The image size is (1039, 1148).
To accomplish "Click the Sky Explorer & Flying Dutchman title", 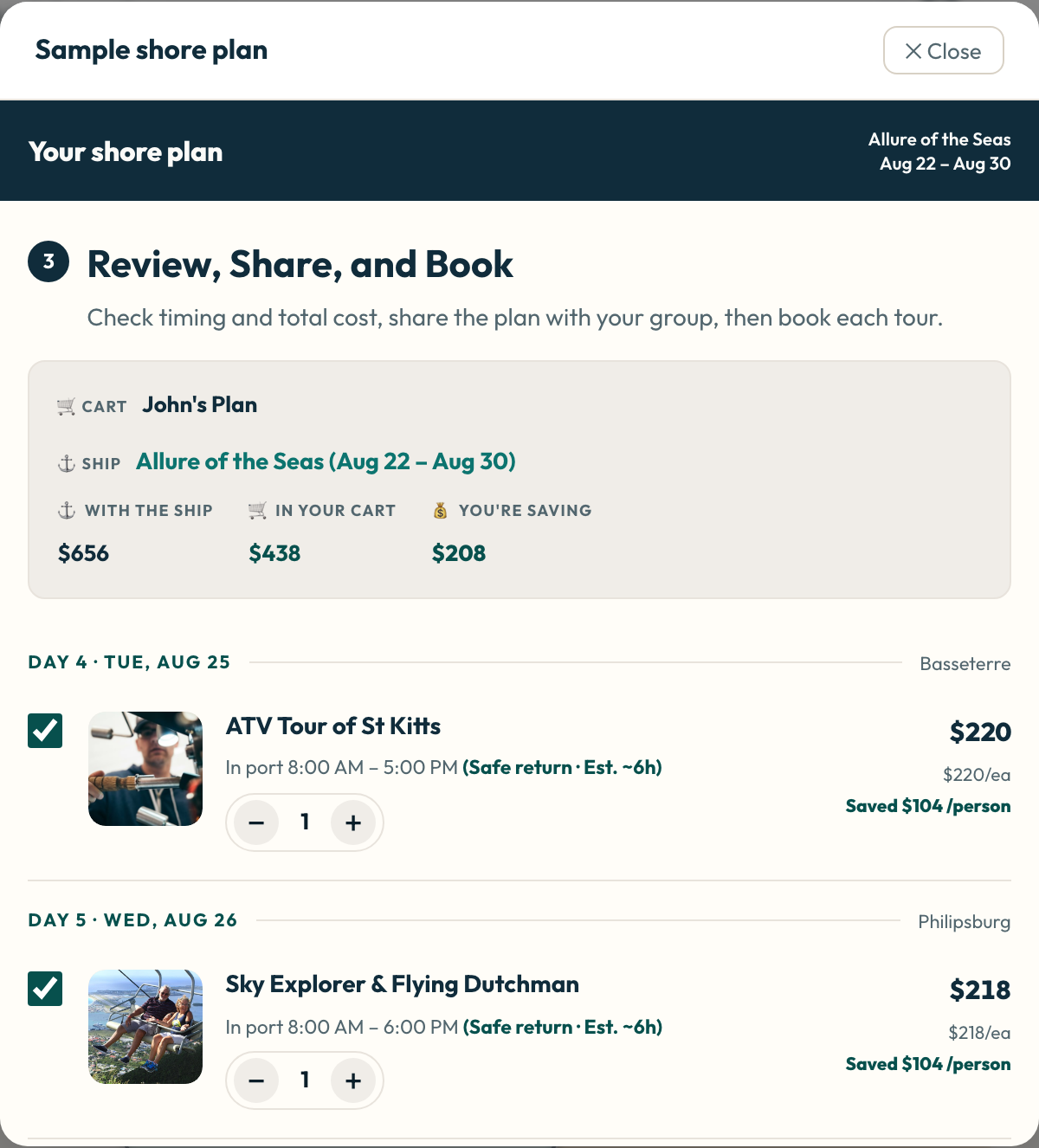I will coord(403,984).
